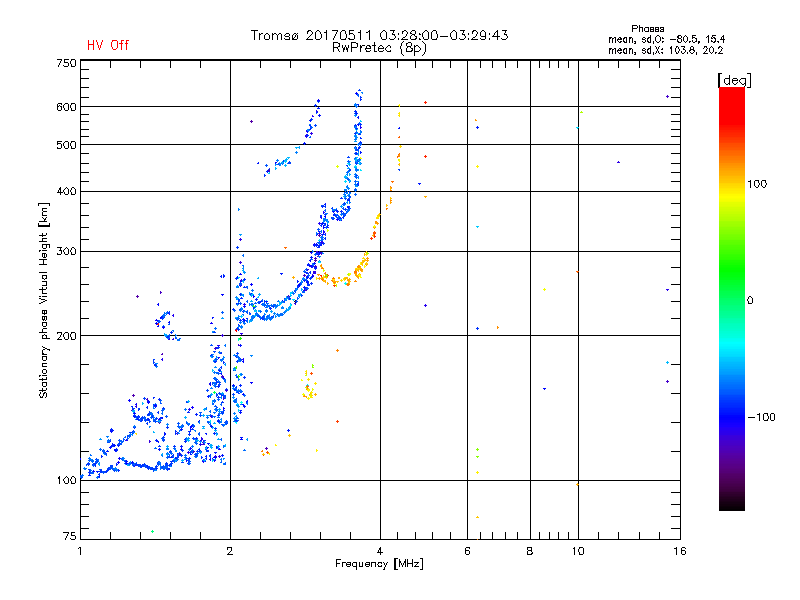The height and width of the screenshot is (600, 800).
Task: Click the title 'Tromsø 20170511 03:28:00-03:29:43'
Action: click(x=379, y=35)
